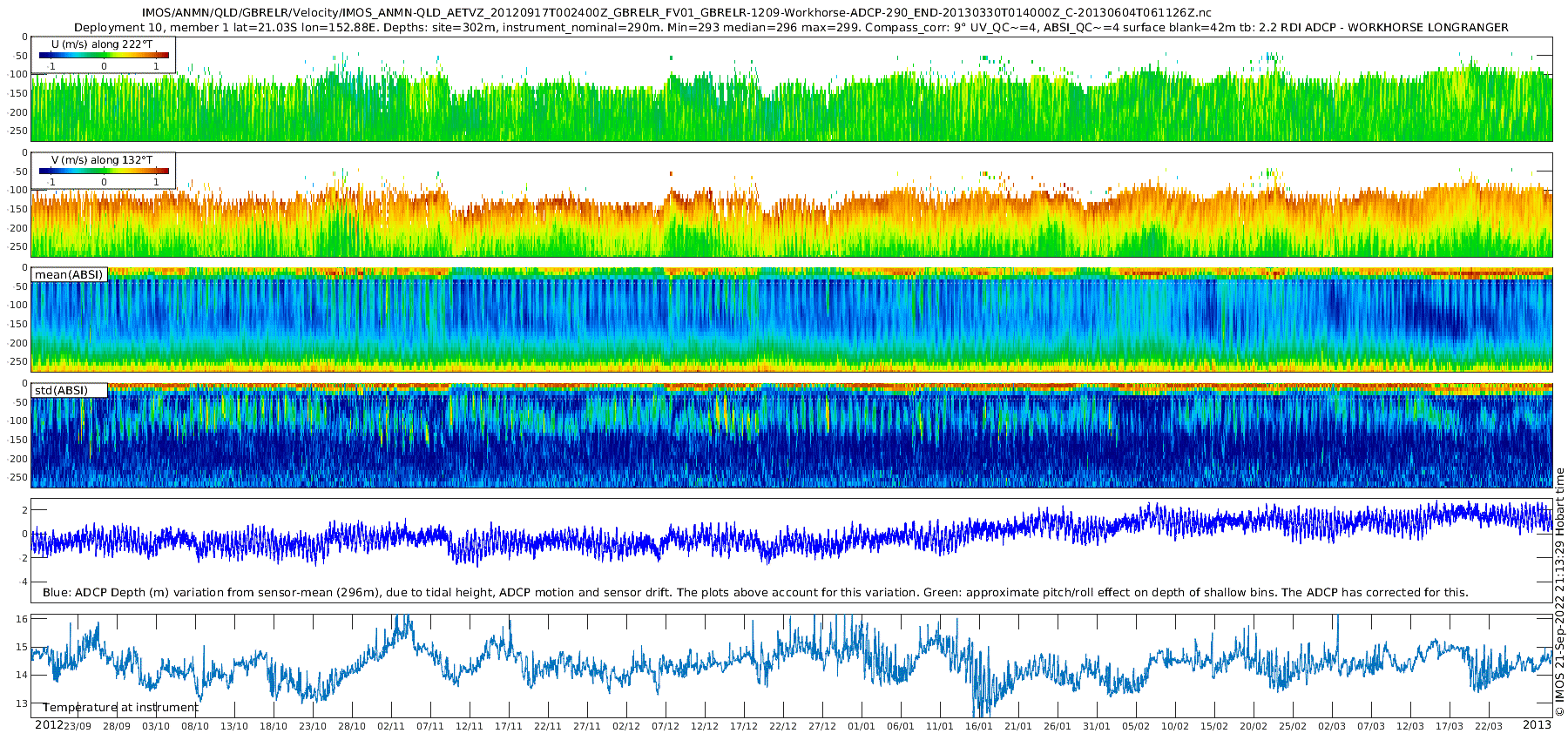
Task: Click the '18/10' date tick label
Action: pyautogui.click(x=274, y=726)
